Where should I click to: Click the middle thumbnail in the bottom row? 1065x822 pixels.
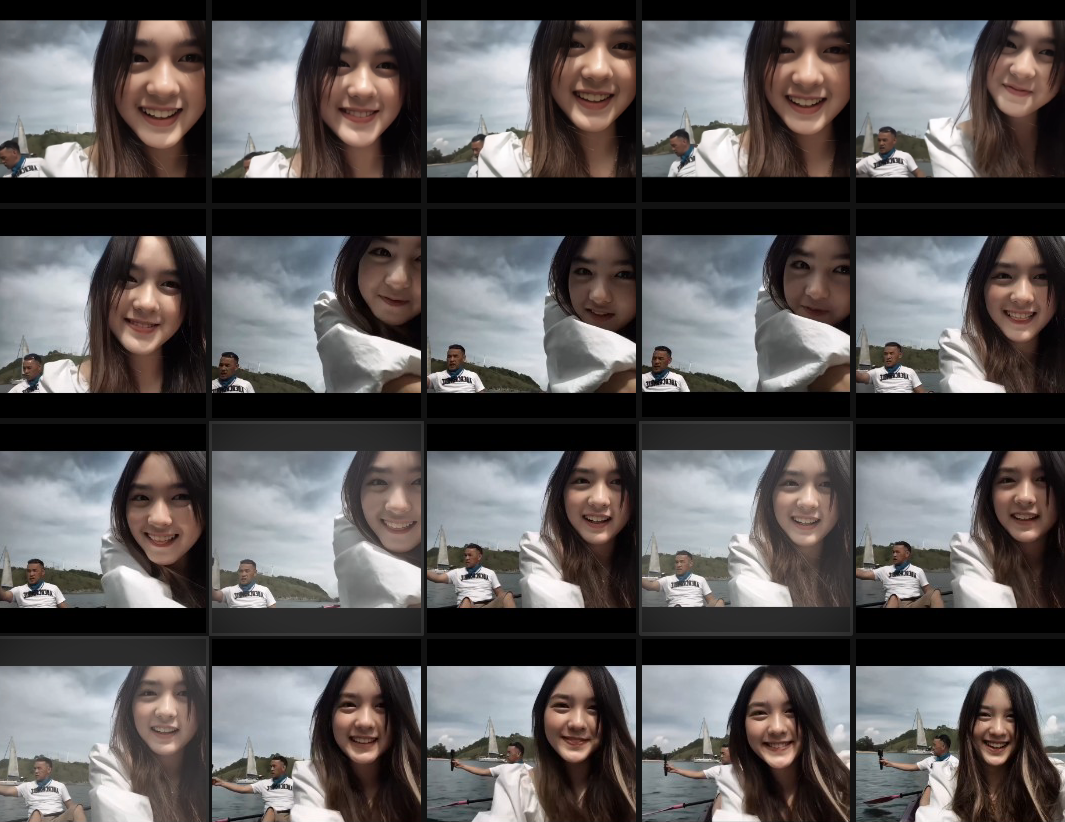tap(531, 743)
